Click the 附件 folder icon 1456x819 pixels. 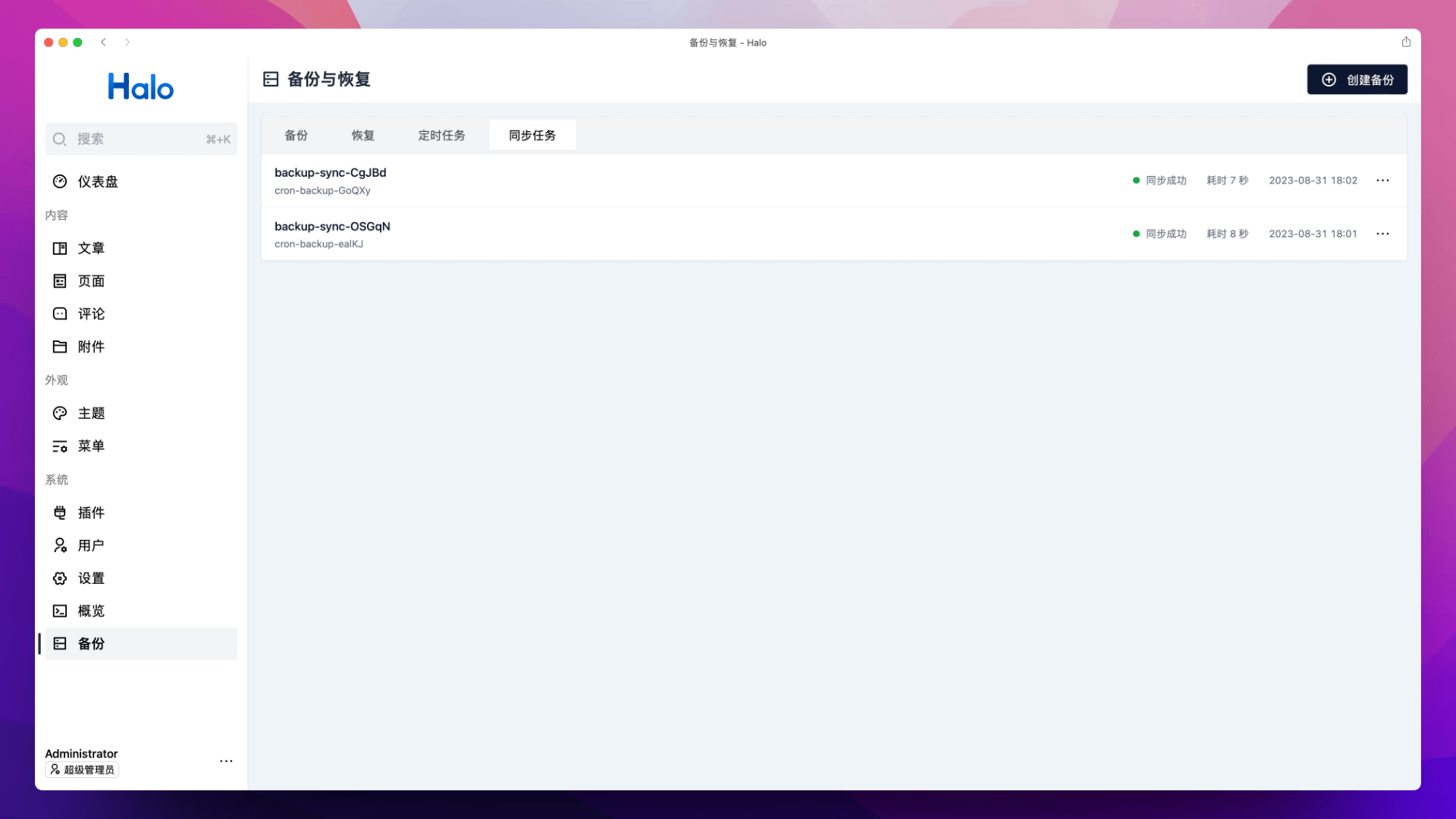tap(60, 347)
